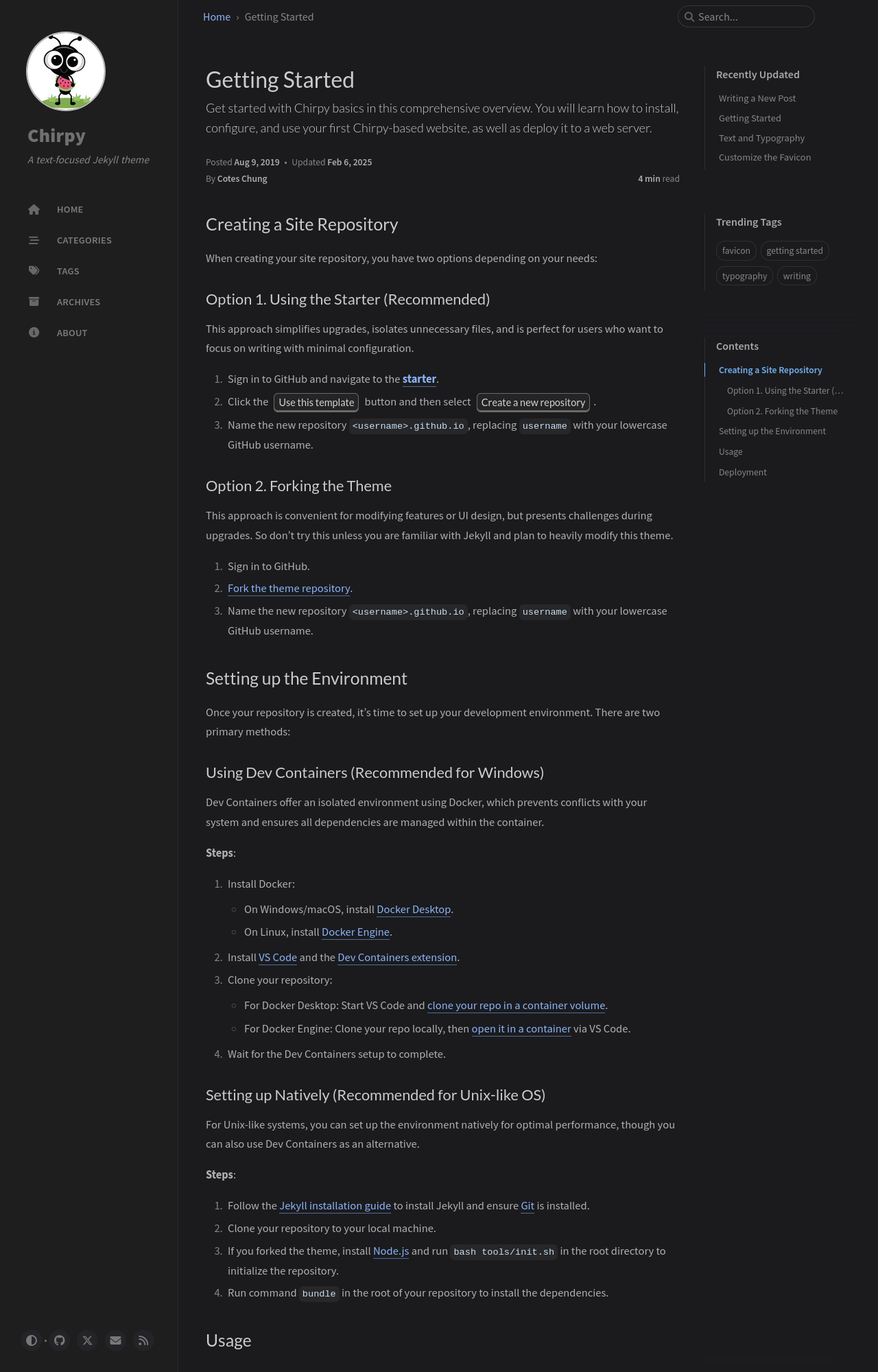
Task: Click the Setting up the Environment heading
Action: pos(307,678)
